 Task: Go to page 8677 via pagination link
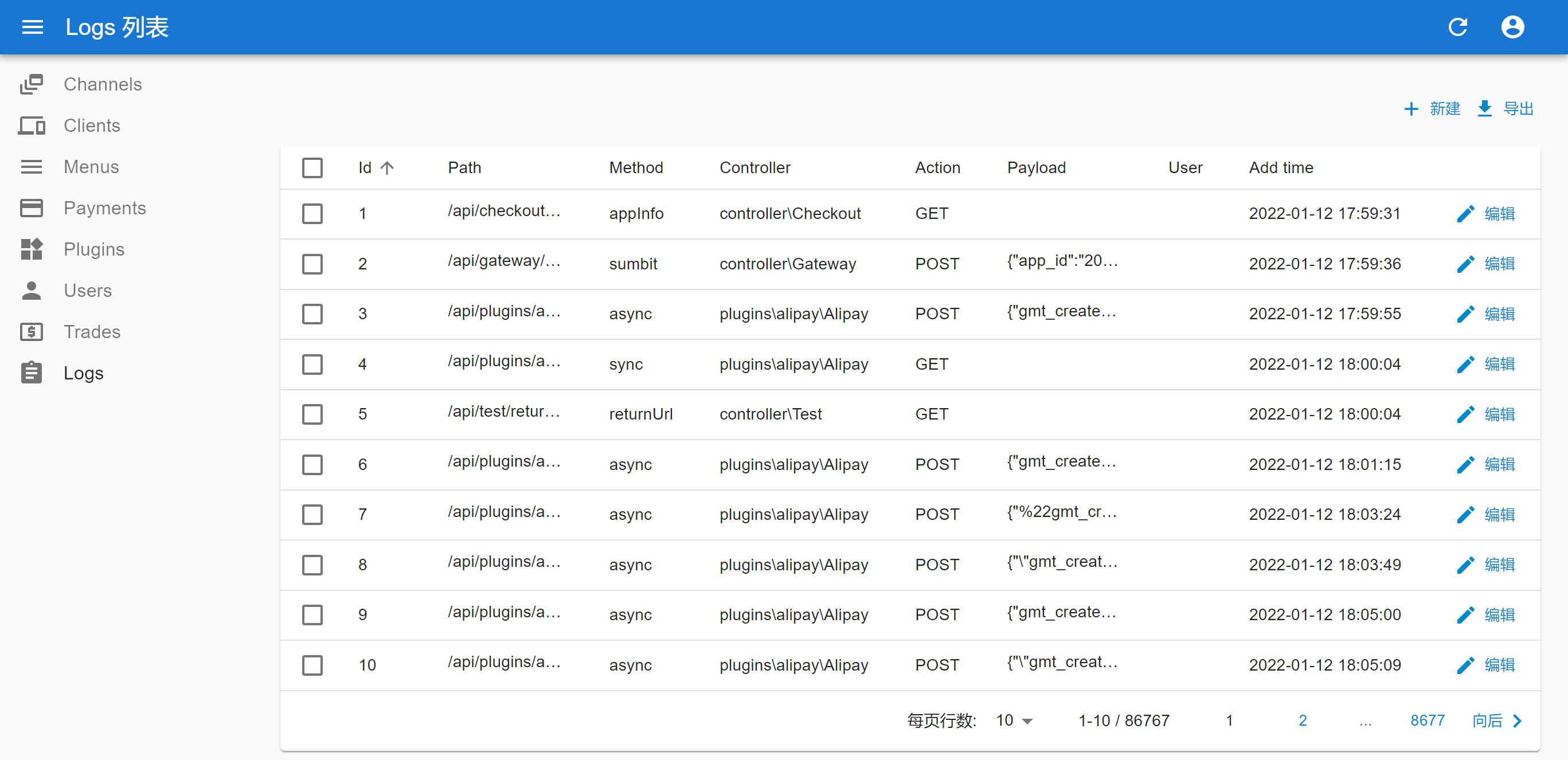point(1429,720)
